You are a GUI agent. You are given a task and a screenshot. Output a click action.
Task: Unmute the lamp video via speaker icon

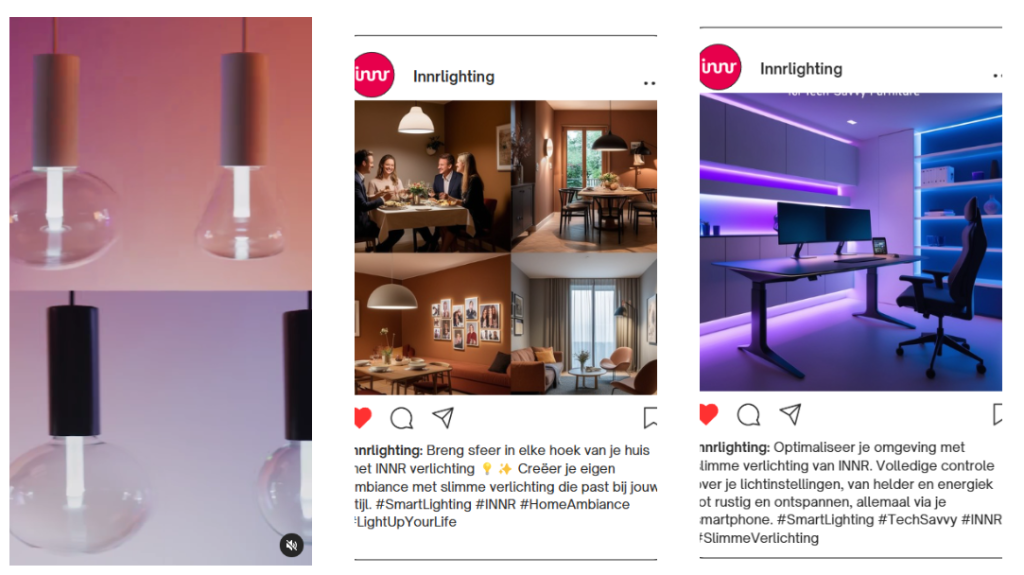click(292, 545)
